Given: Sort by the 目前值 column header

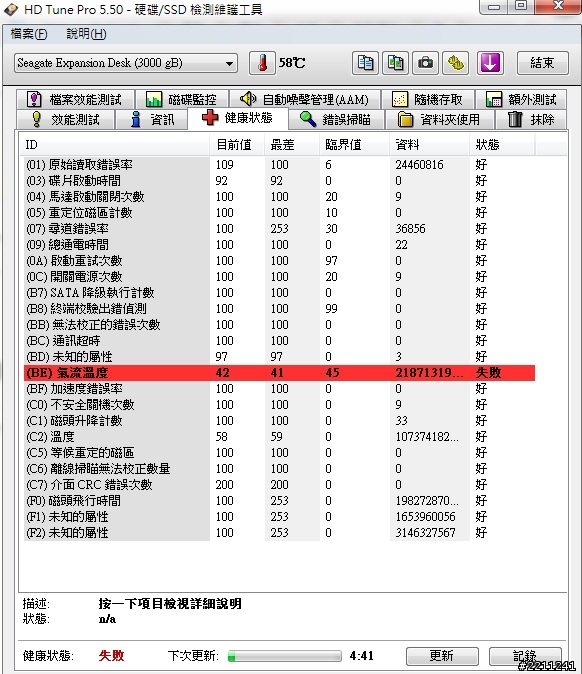Looking at the screenshot, I should pyautogui.click(x=237, y=145).
